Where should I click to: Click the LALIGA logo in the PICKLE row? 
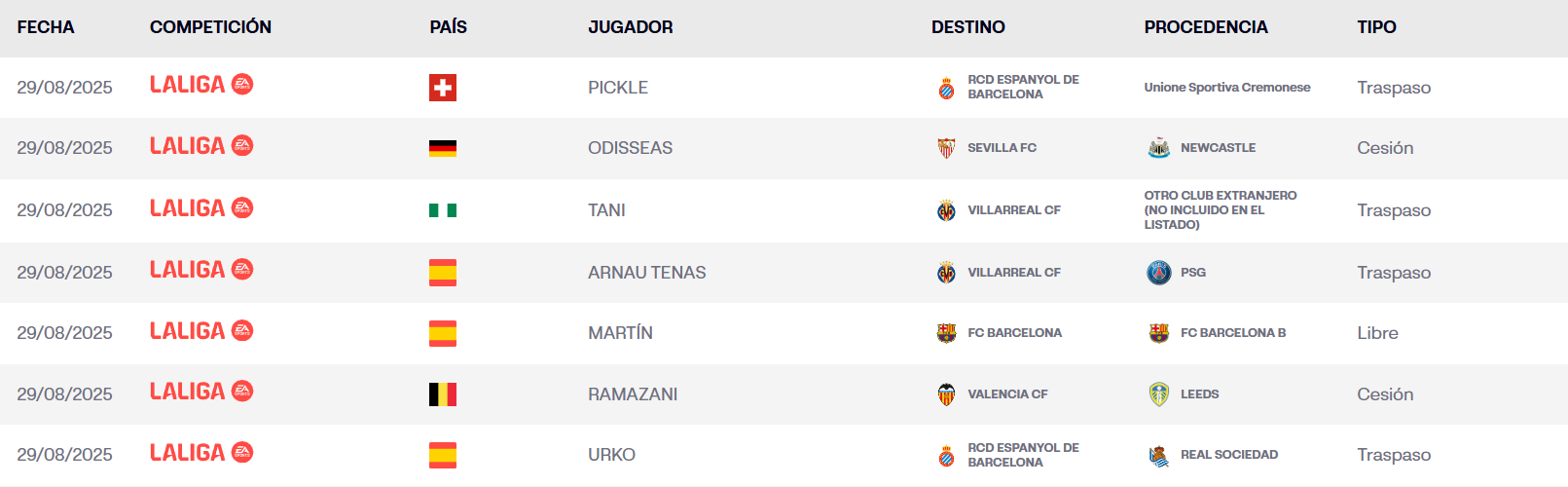tap(201, 85)
